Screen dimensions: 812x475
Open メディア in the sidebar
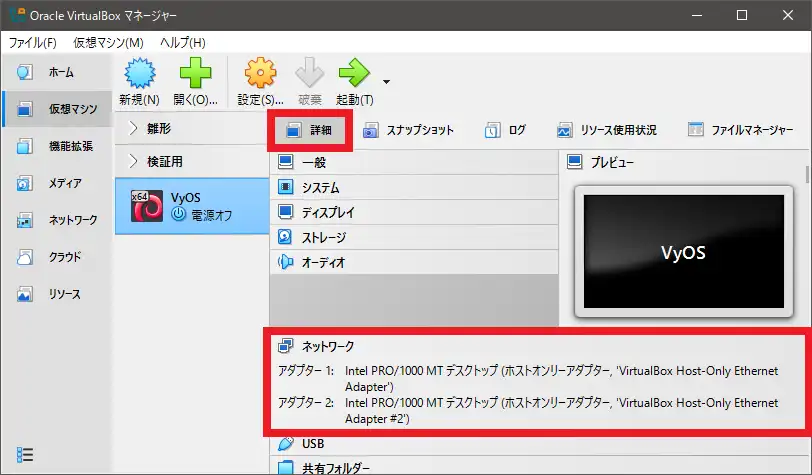tap(56, 183)
